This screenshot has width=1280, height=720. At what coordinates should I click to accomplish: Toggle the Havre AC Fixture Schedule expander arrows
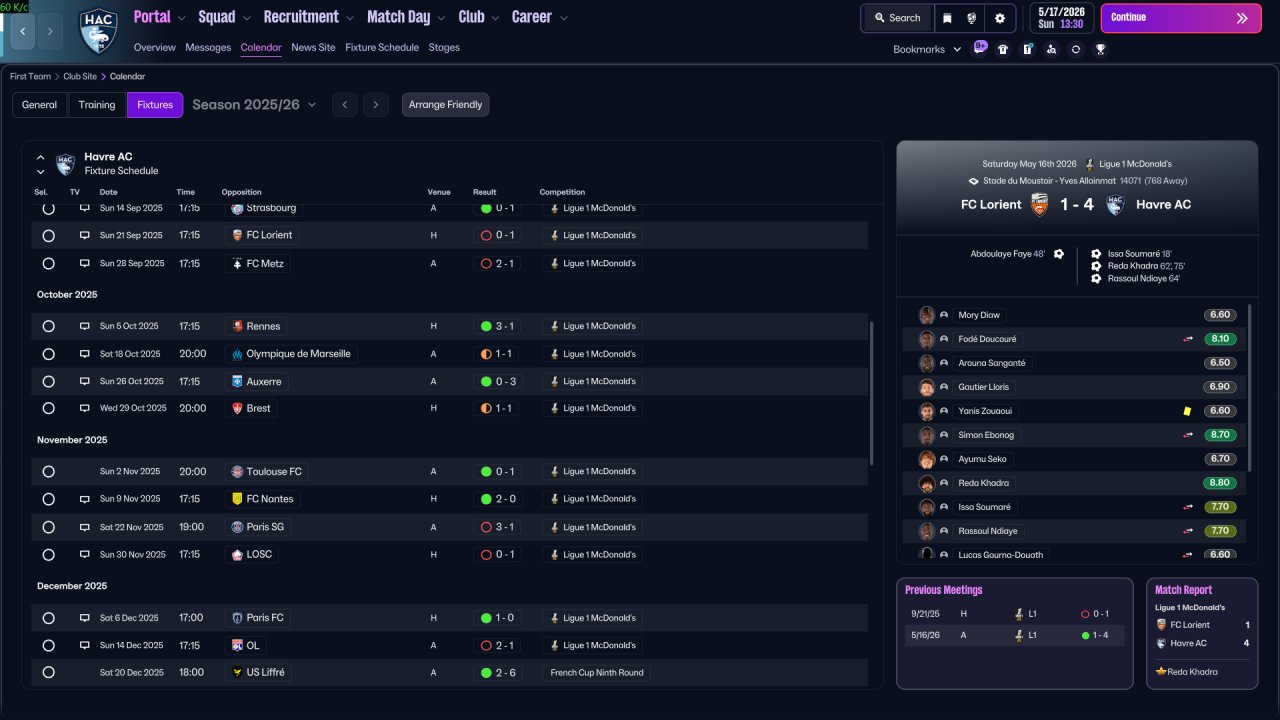[41, 164]
